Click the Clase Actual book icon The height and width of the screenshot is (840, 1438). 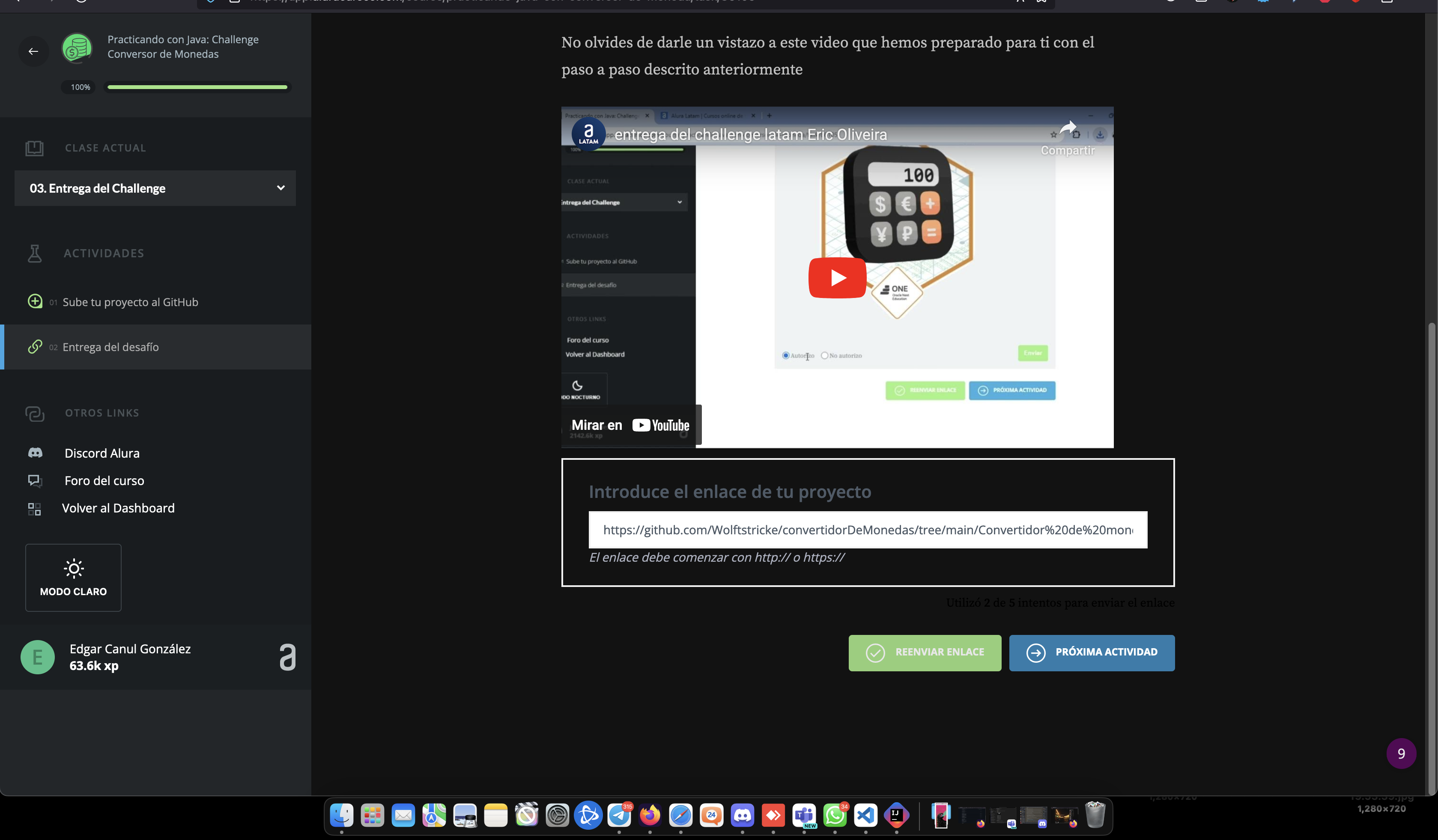pyautogui.click(x=34, y=148)
